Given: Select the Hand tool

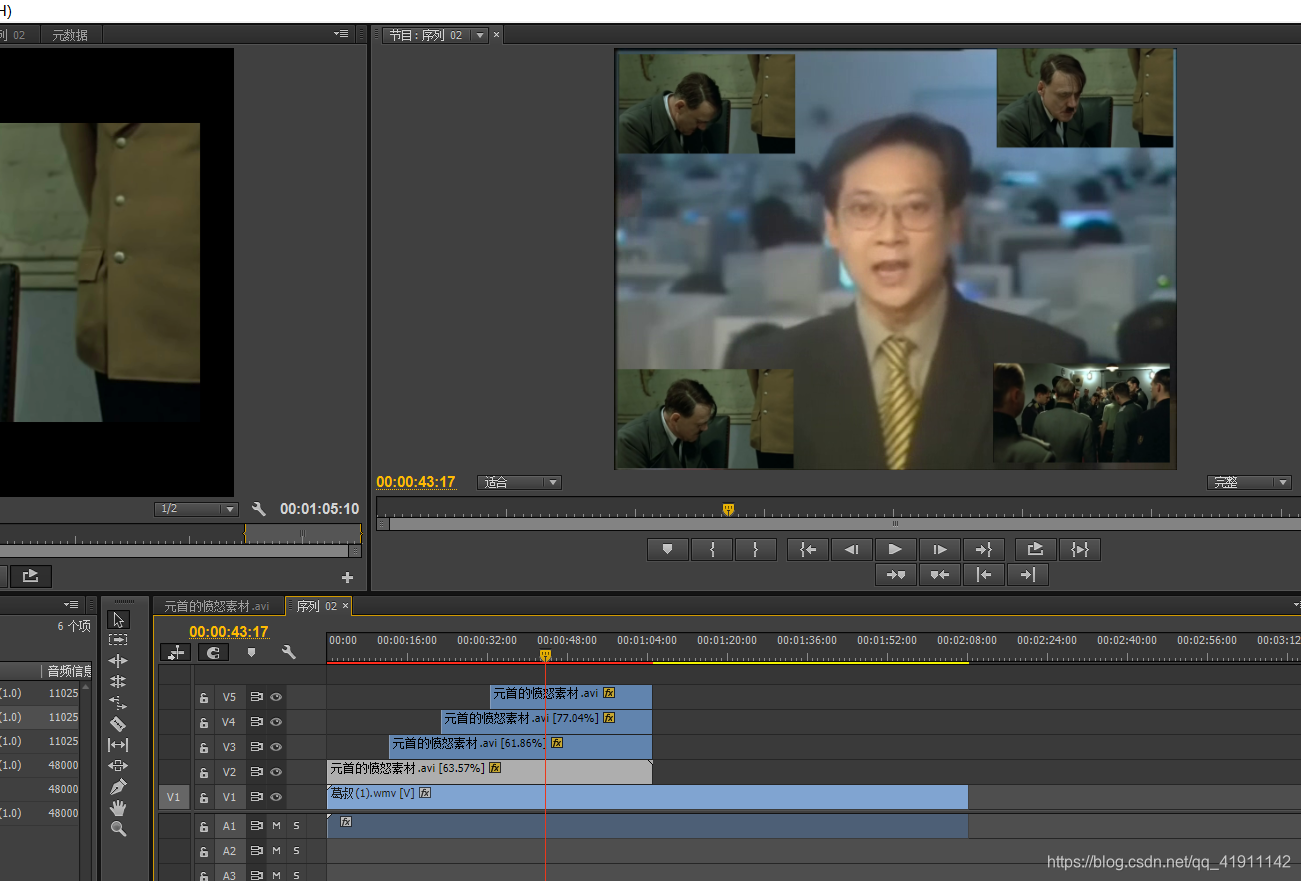Looking at the screenshot, I should pos(118,807).
